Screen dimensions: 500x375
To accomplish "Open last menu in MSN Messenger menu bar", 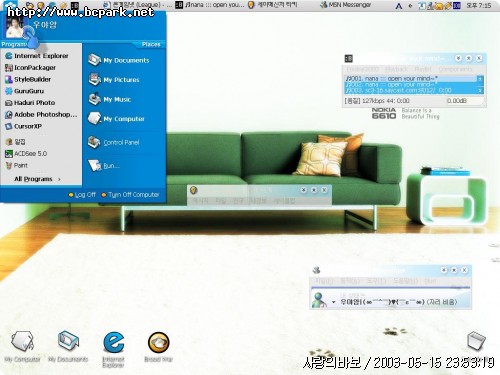I will 430,281.
